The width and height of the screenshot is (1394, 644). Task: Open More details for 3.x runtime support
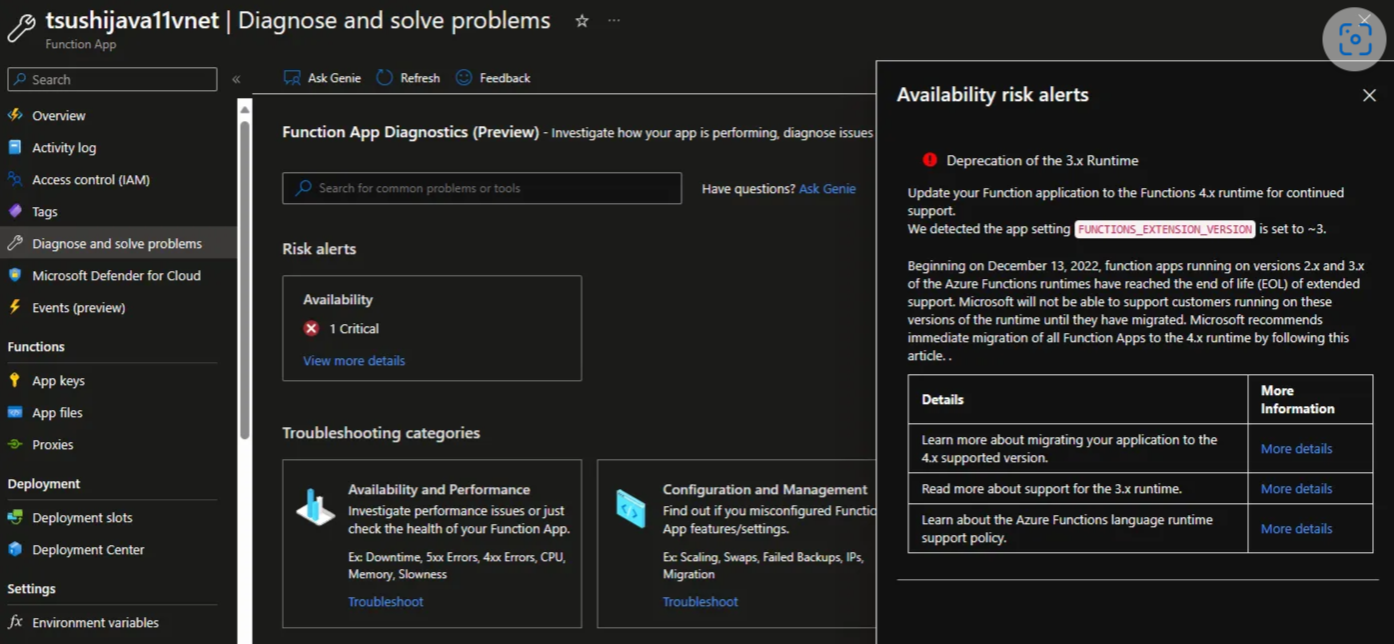(x=1296, y=489)
